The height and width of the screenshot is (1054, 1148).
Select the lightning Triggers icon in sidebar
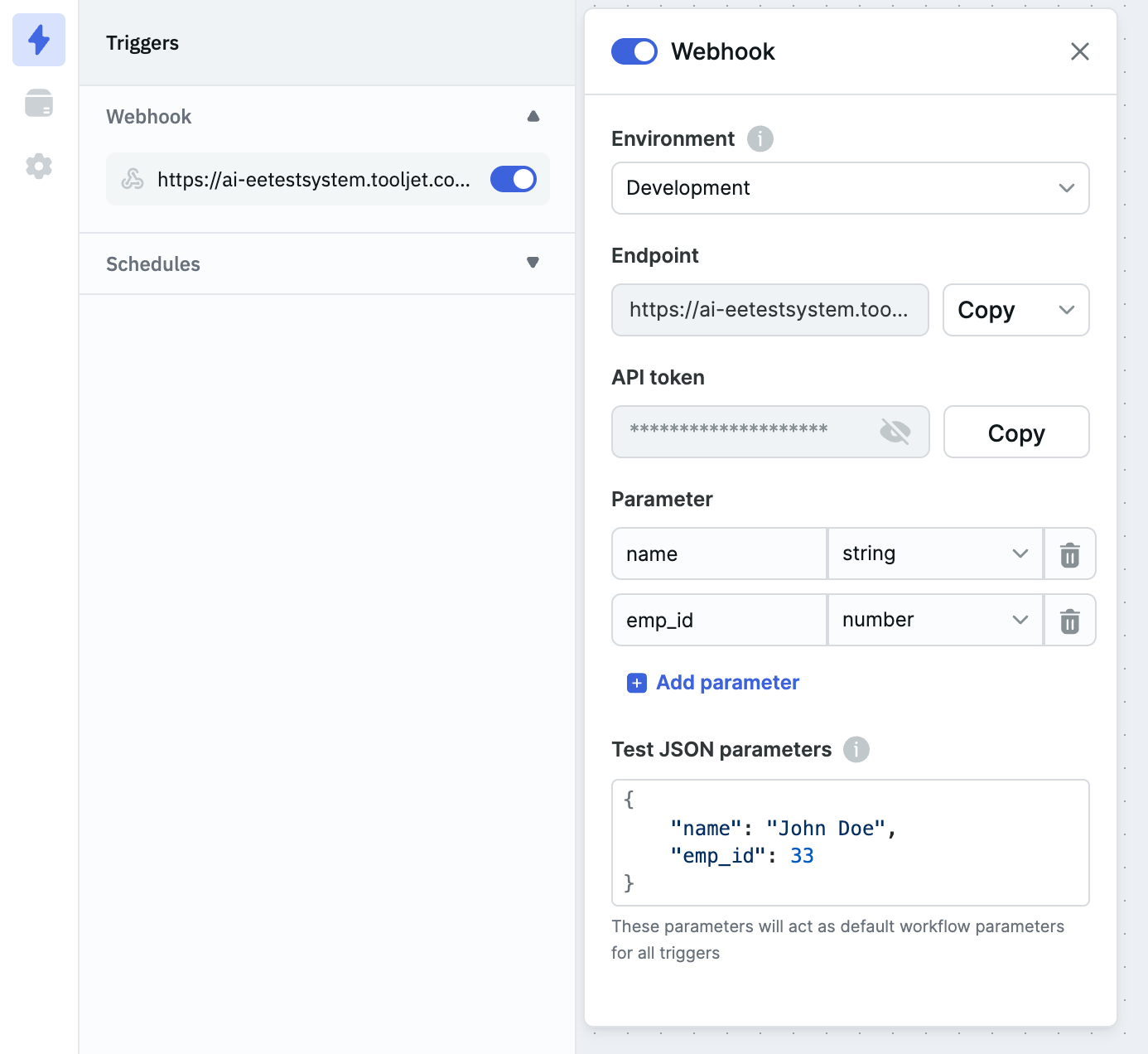point(38,39)
